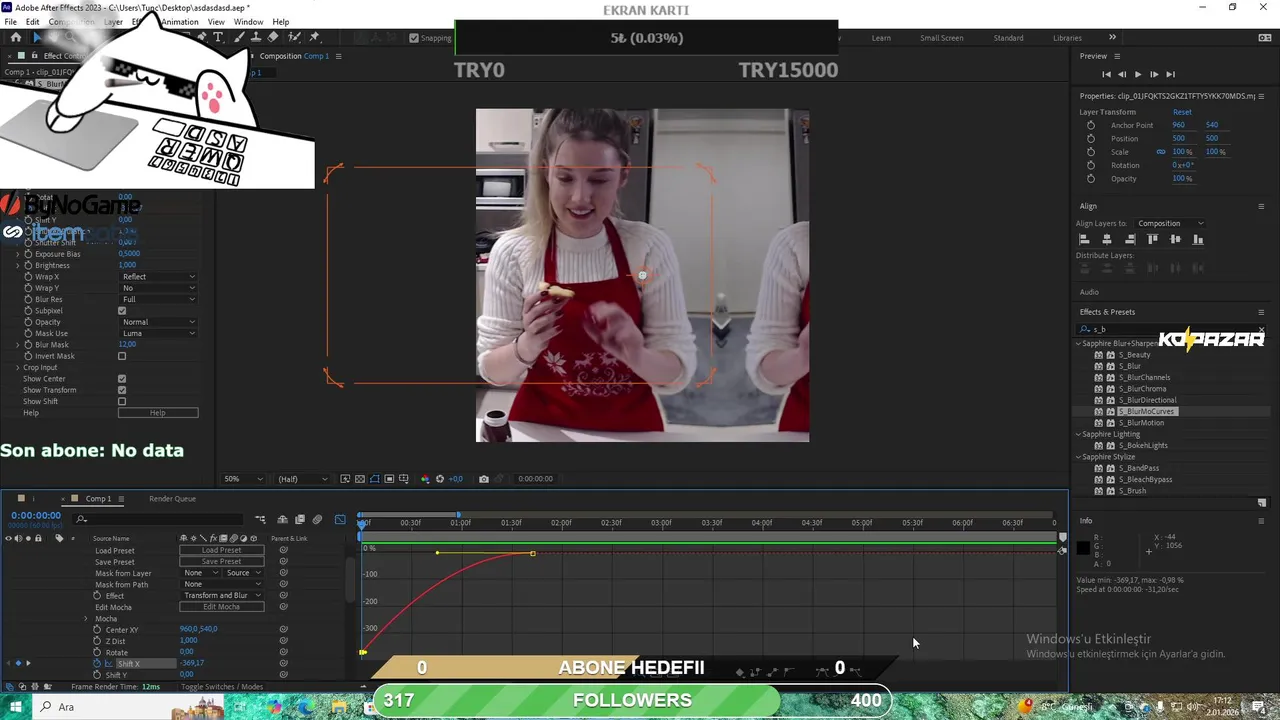
Task: Enable motion blur switch in timeline header
Action: click(x=317, y=519)
